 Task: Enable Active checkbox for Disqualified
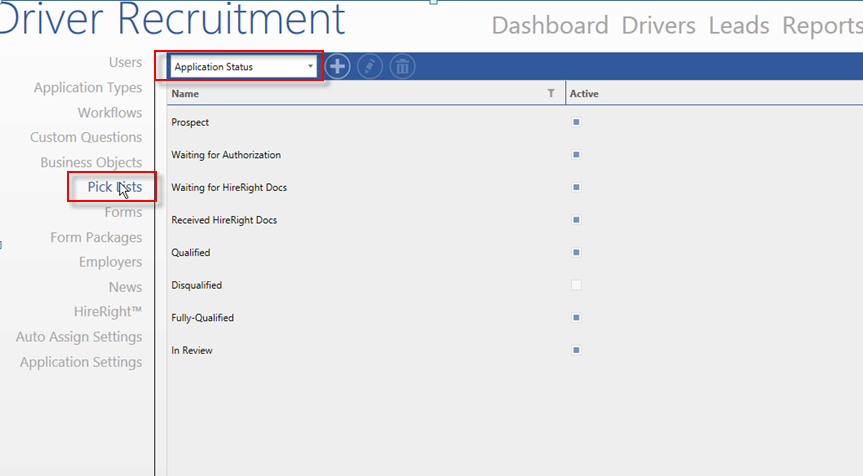576,285
